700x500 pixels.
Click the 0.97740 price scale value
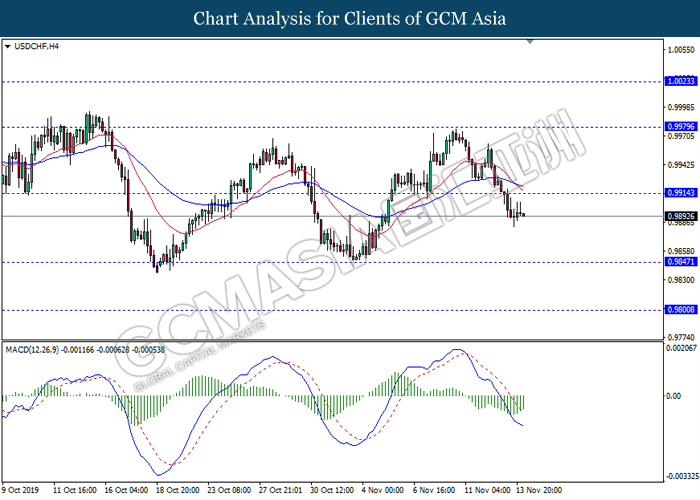coord(681,338)
